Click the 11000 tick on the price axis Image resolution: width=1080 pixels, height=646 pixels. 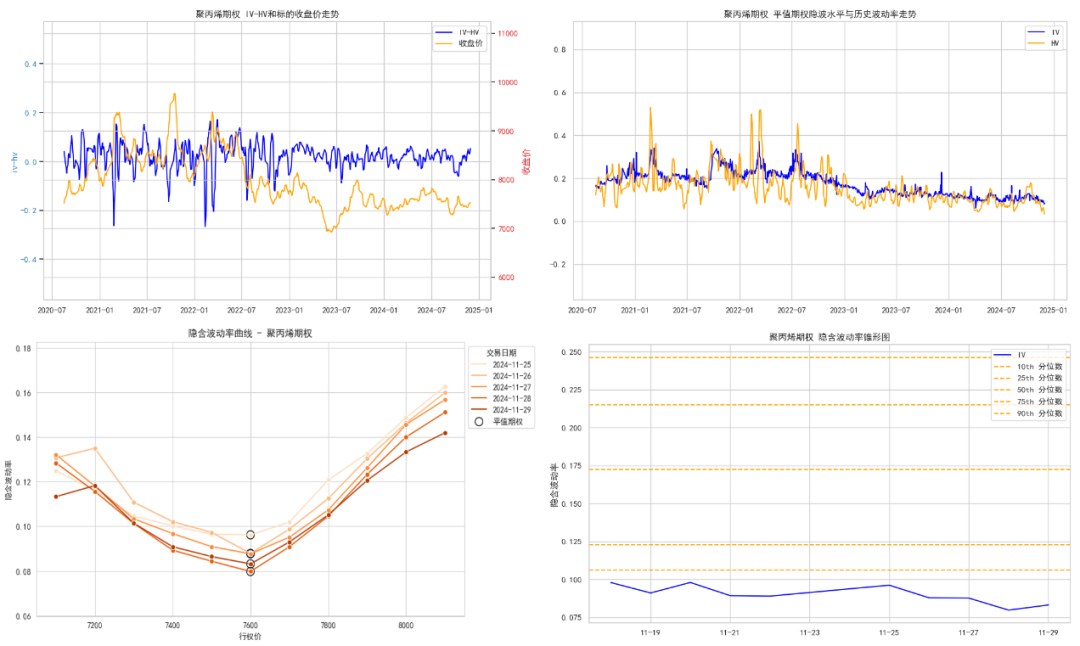click(508, 34)
